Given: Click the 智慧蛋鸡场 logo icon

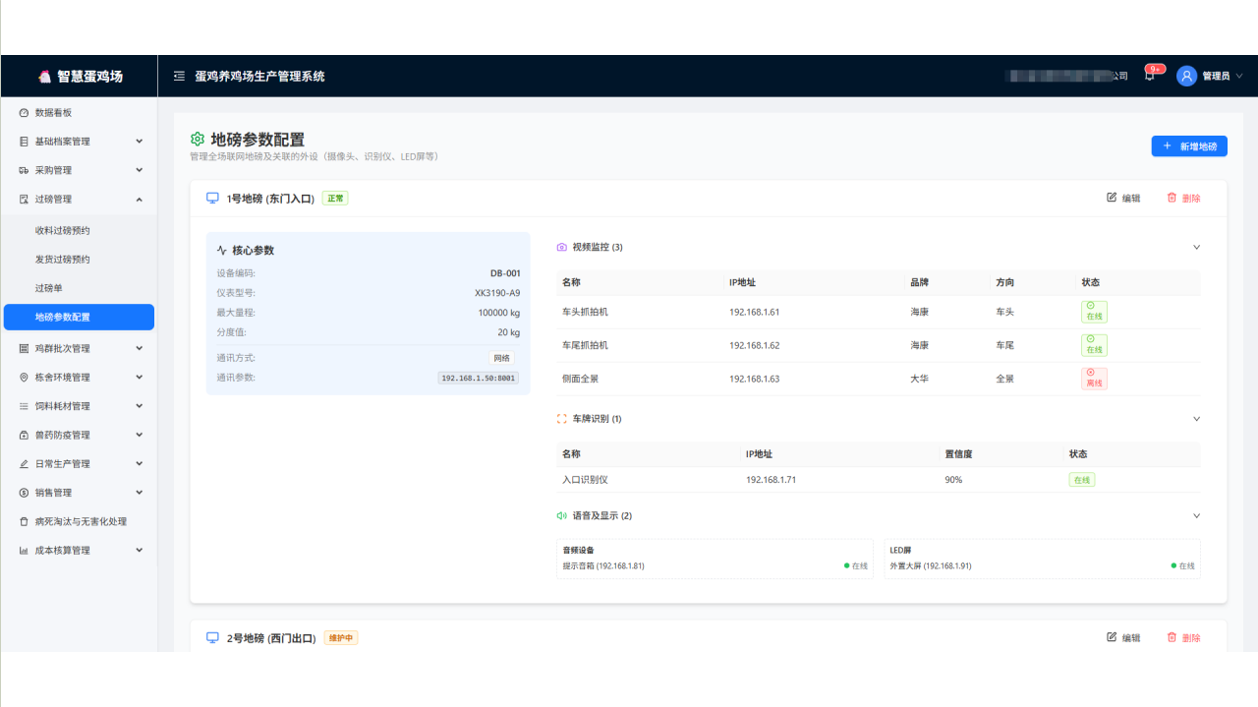Looking at the screenshot, I should click(44, 76).
